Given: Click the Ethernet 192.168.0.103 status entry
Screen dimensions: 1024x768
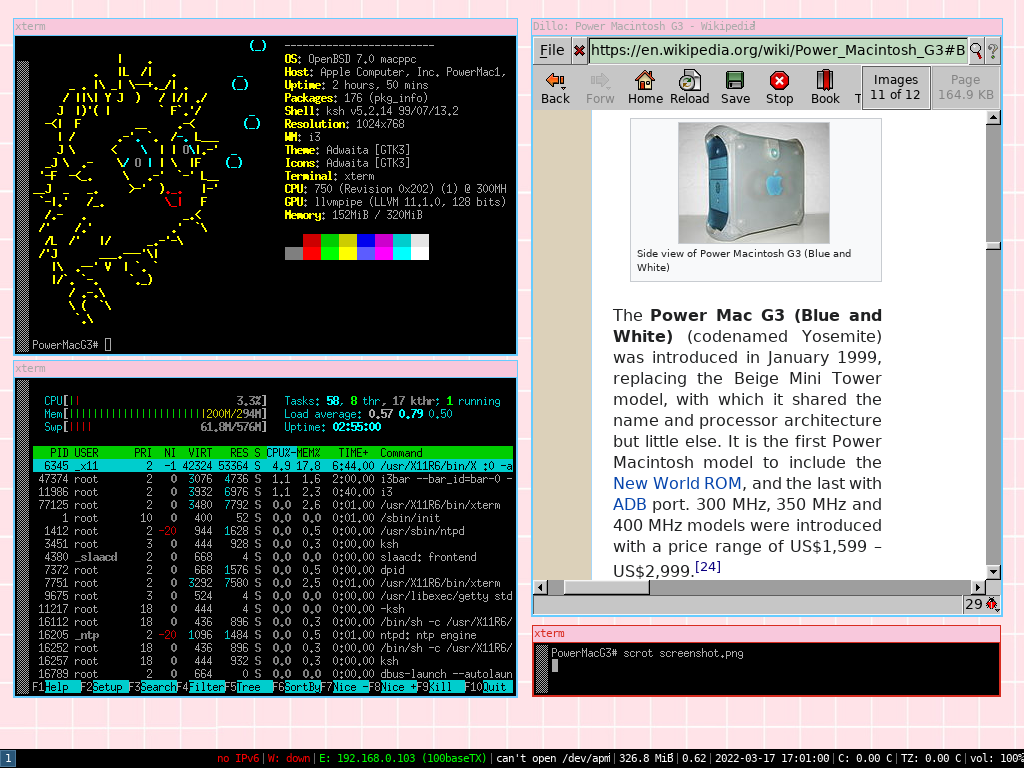Looking at the screenshot, I should tap(402, 758).
